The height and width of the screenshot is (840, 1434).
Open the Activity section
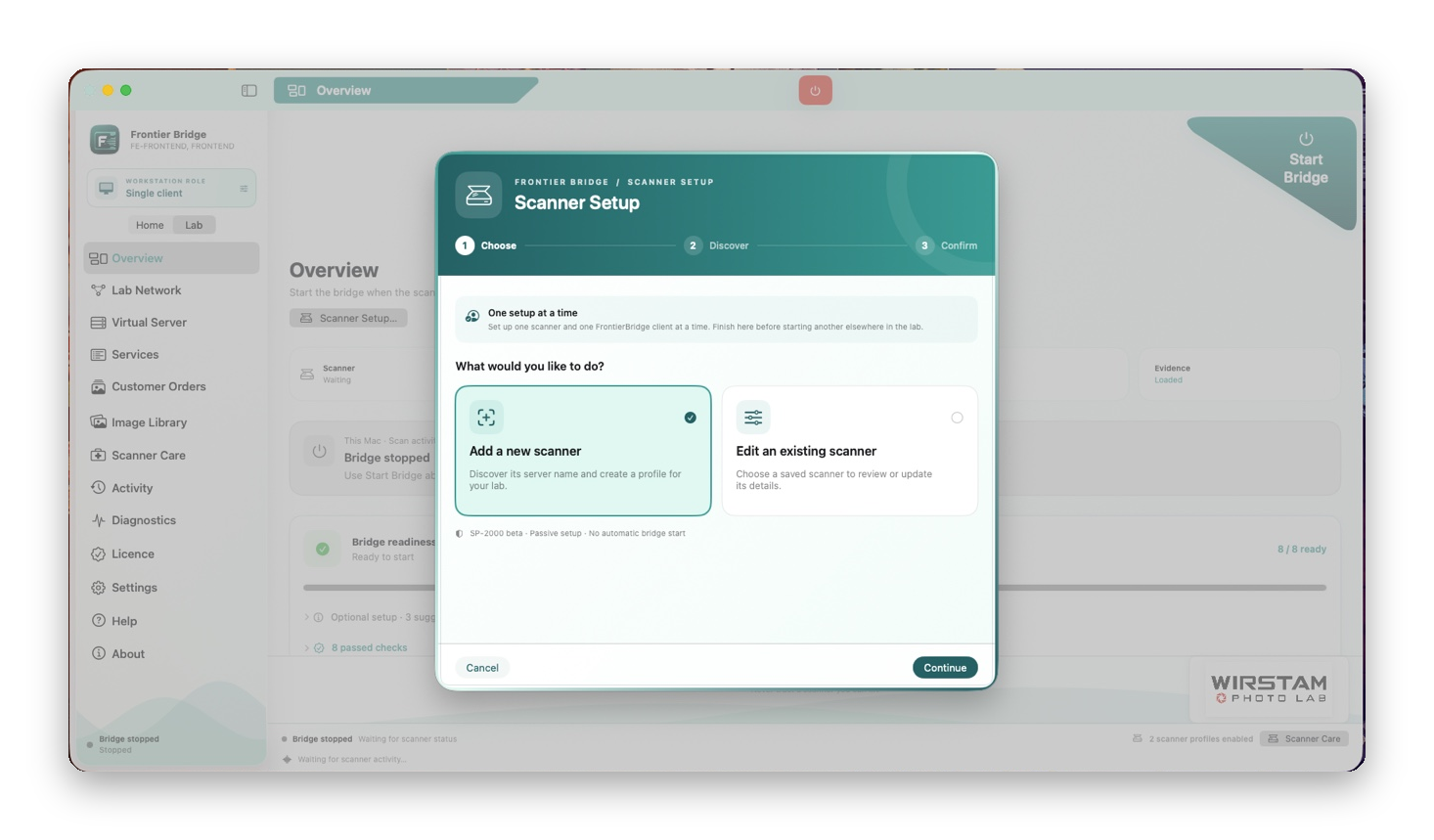(x=171, y=488)
